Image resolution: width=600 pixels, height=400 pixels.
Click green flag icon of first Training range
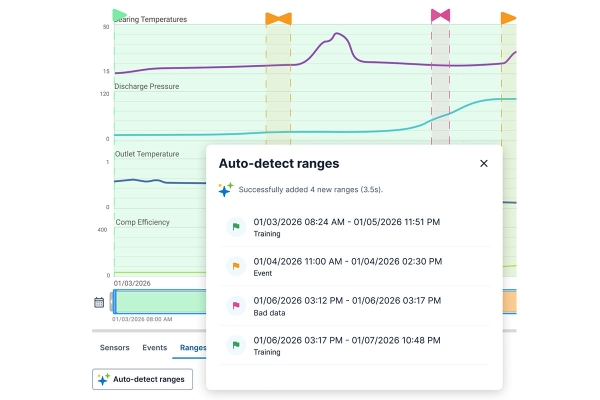[x=236, y=227]
